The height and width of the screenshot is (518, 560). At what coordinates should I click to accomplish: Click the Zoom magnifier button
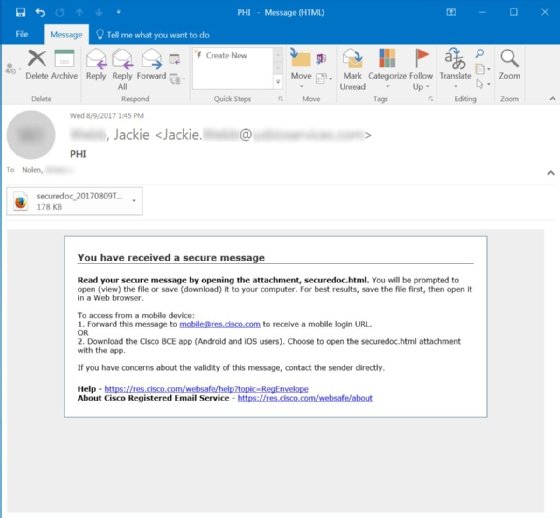pyautogui.click(x=509, y=65)
